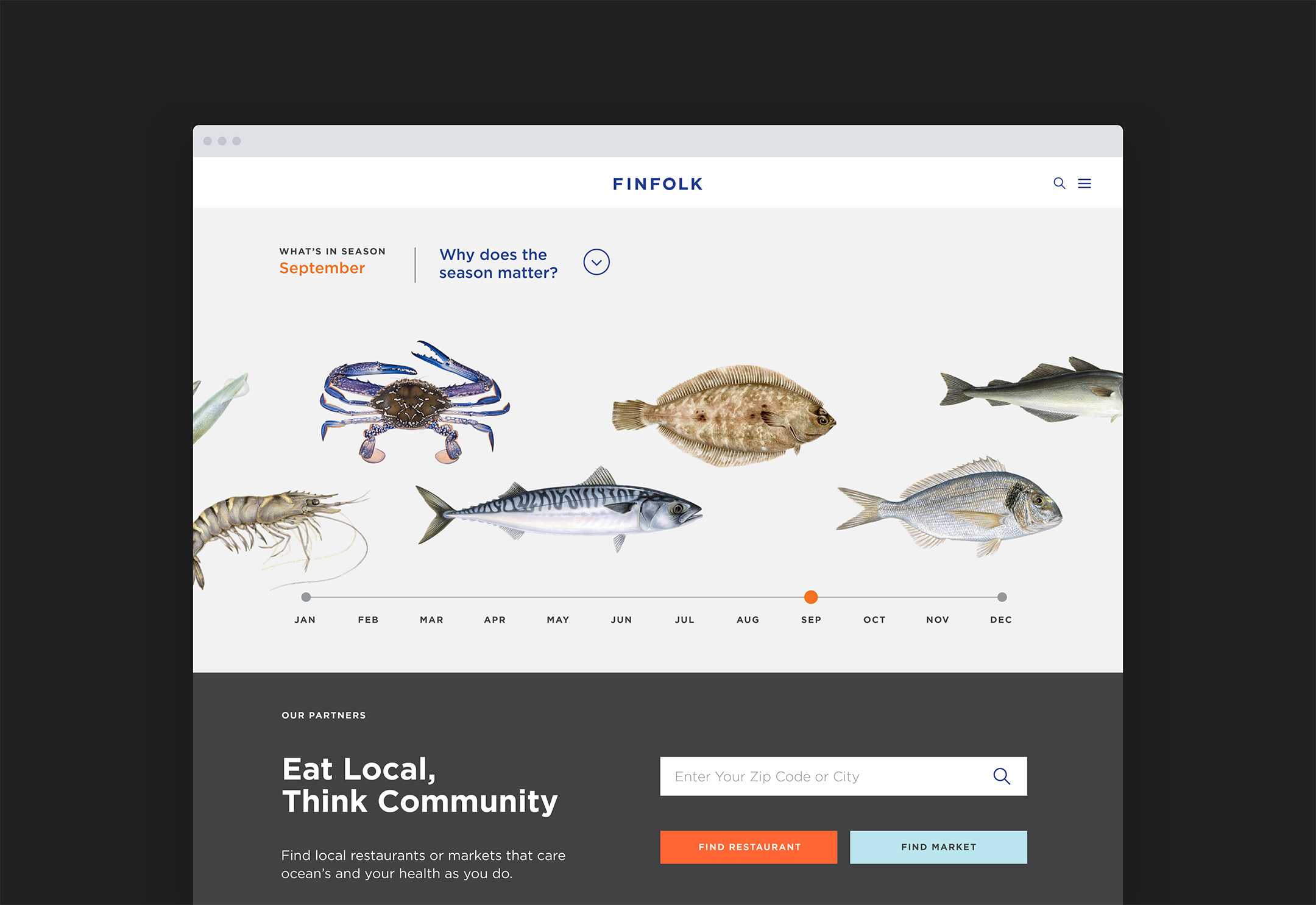The width and height of the screenshot is (1316, 905).
Task: Click the search icon in zip field
Action: (x=1002, y=776)
